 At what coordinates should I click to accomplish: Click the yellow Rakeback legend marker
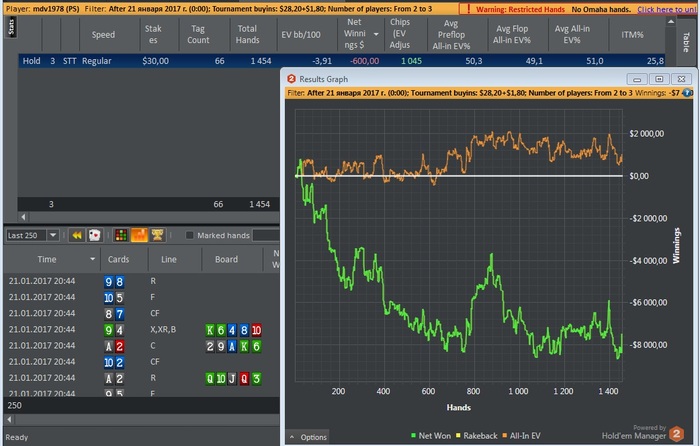tap(458, 435)
